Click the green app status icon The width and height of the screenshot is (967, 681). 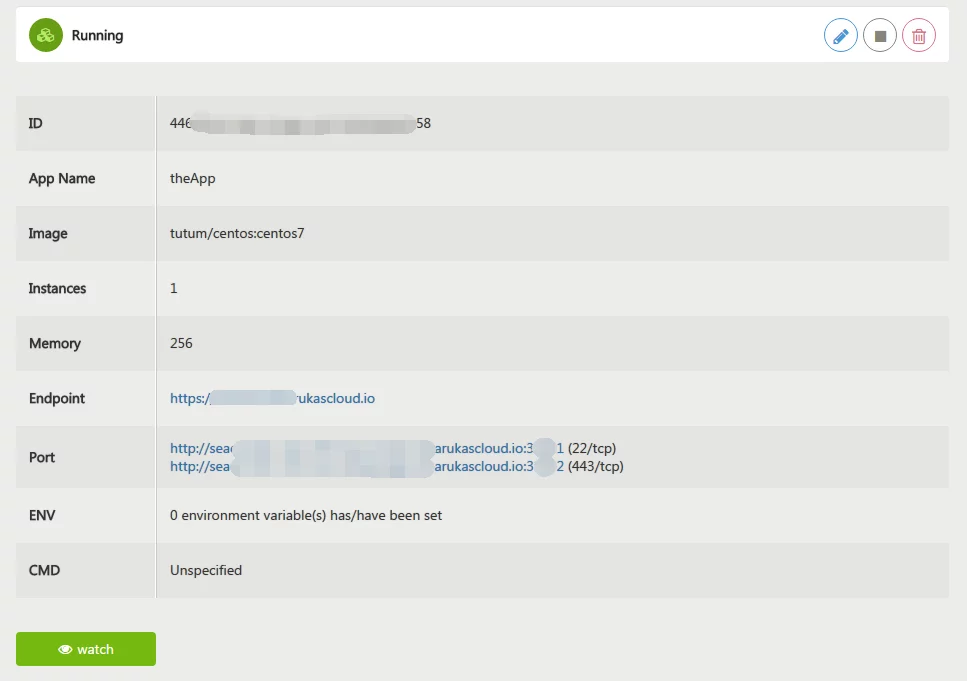[46, 35]
